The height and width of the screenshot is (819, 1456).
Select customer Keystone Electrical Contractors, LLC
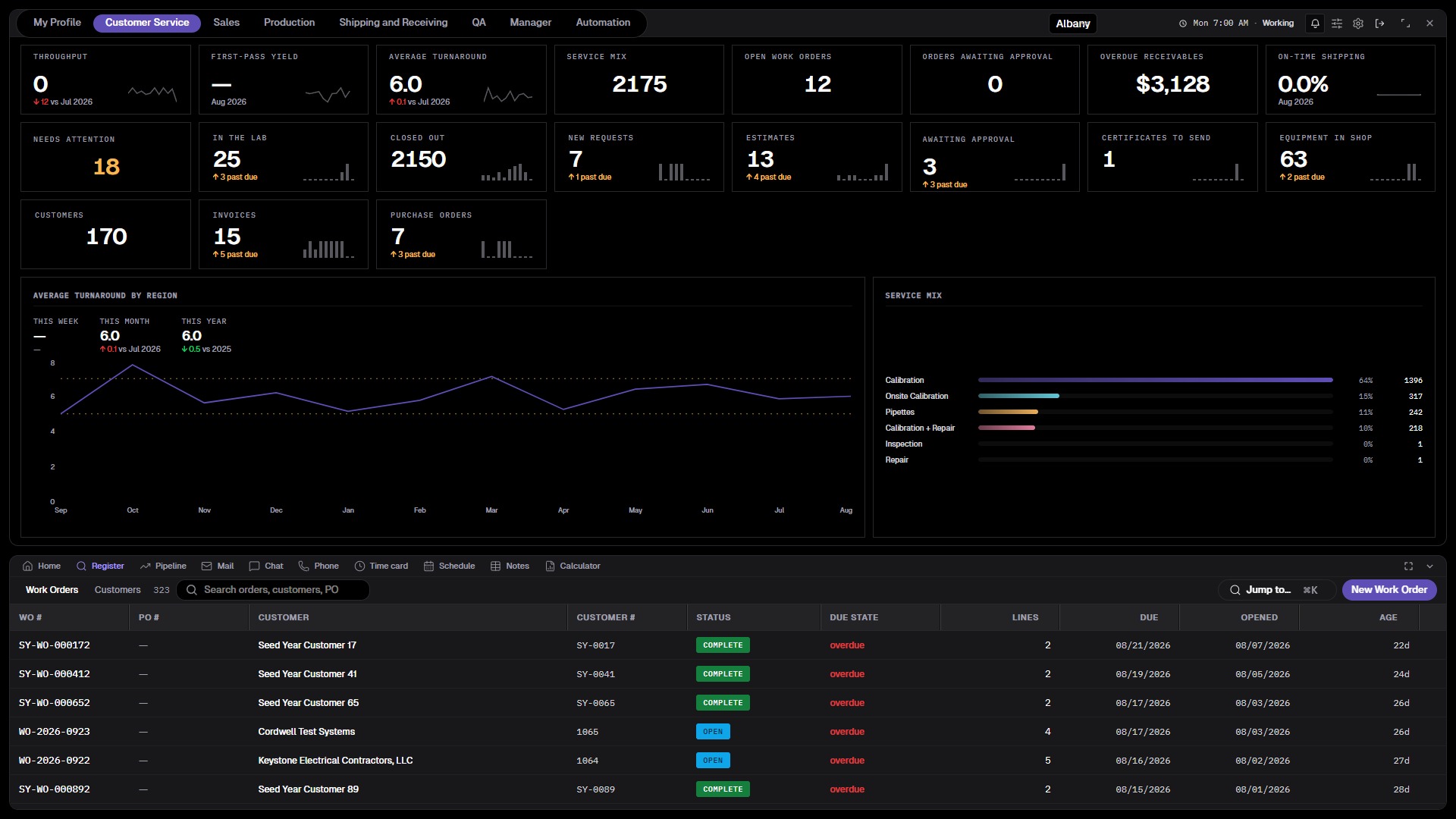335,761
